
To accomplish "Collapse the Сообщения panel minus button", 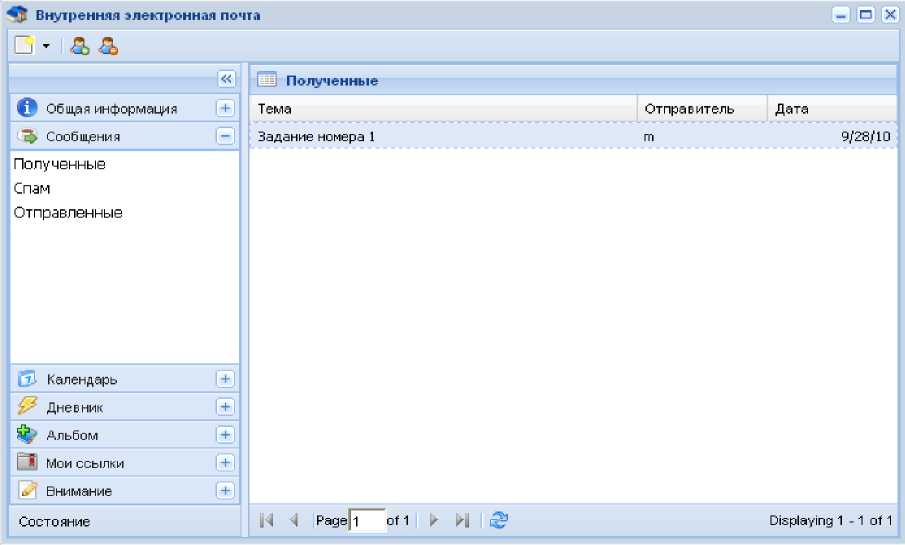I will 225,136.
